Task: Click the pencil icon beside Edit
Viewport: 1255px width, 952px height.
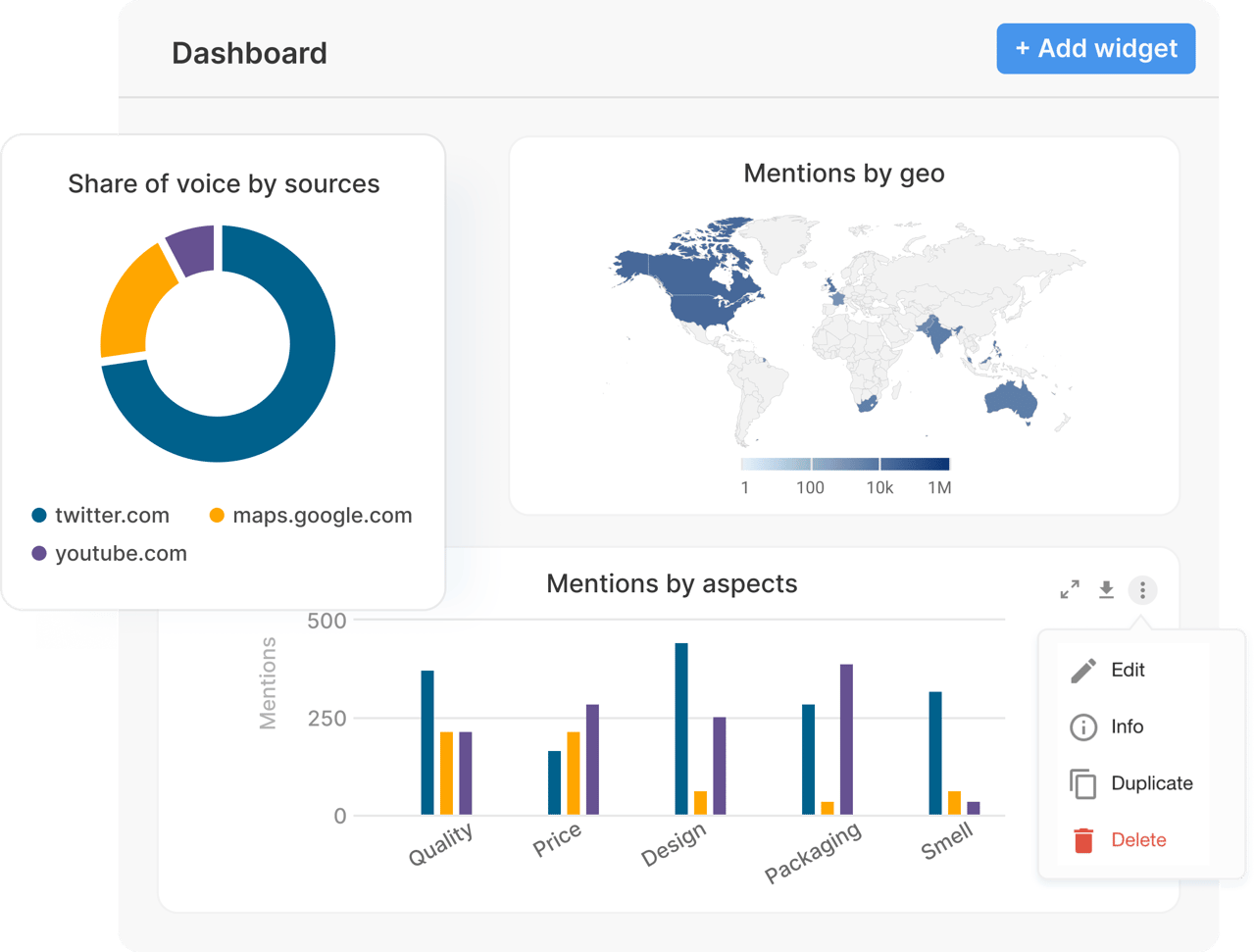Action: point(1083,671)
